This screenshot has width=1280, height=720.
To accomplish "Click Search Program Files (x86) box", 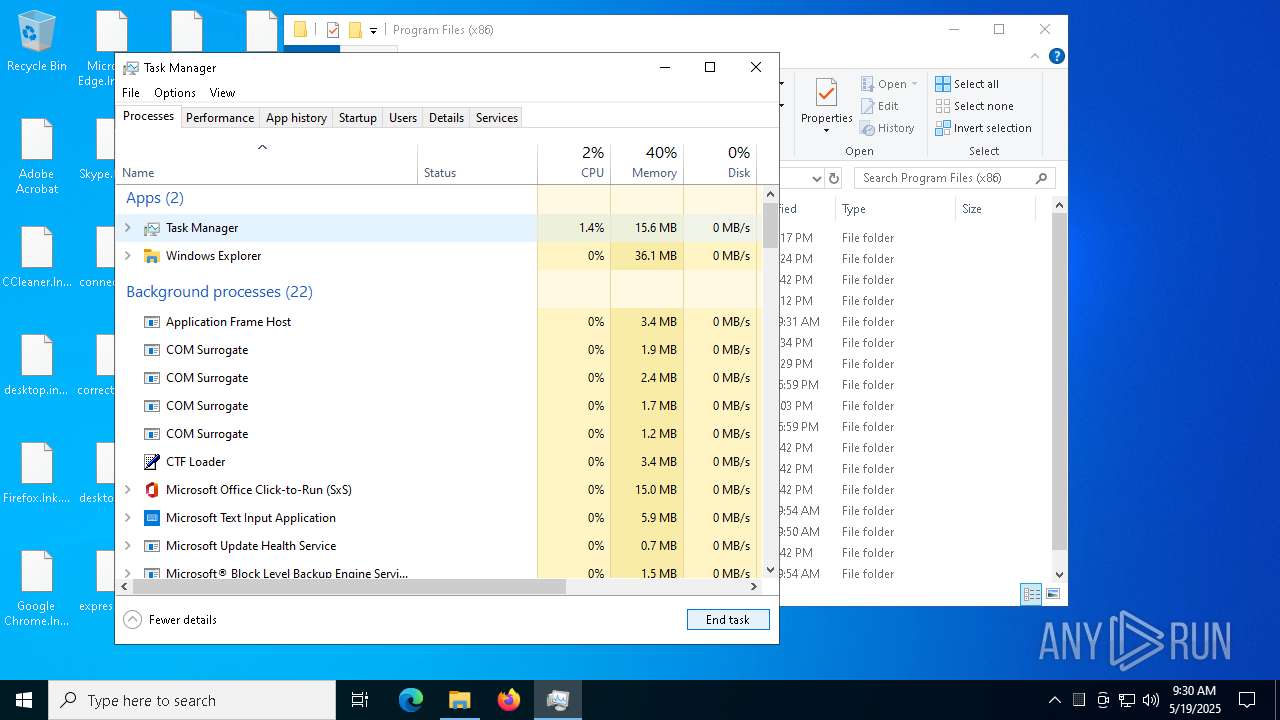I will click(955, 178).
